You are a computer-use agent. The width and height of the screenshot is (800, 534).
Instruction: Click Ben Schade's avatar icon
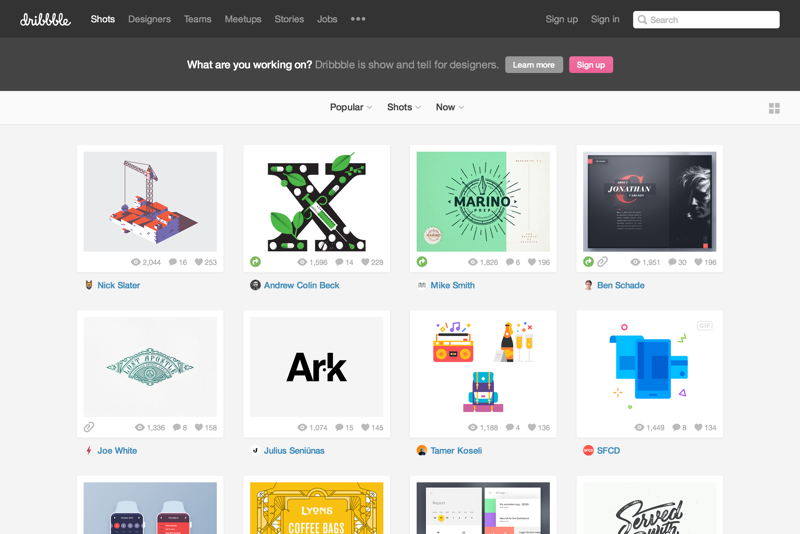[588, 285]
